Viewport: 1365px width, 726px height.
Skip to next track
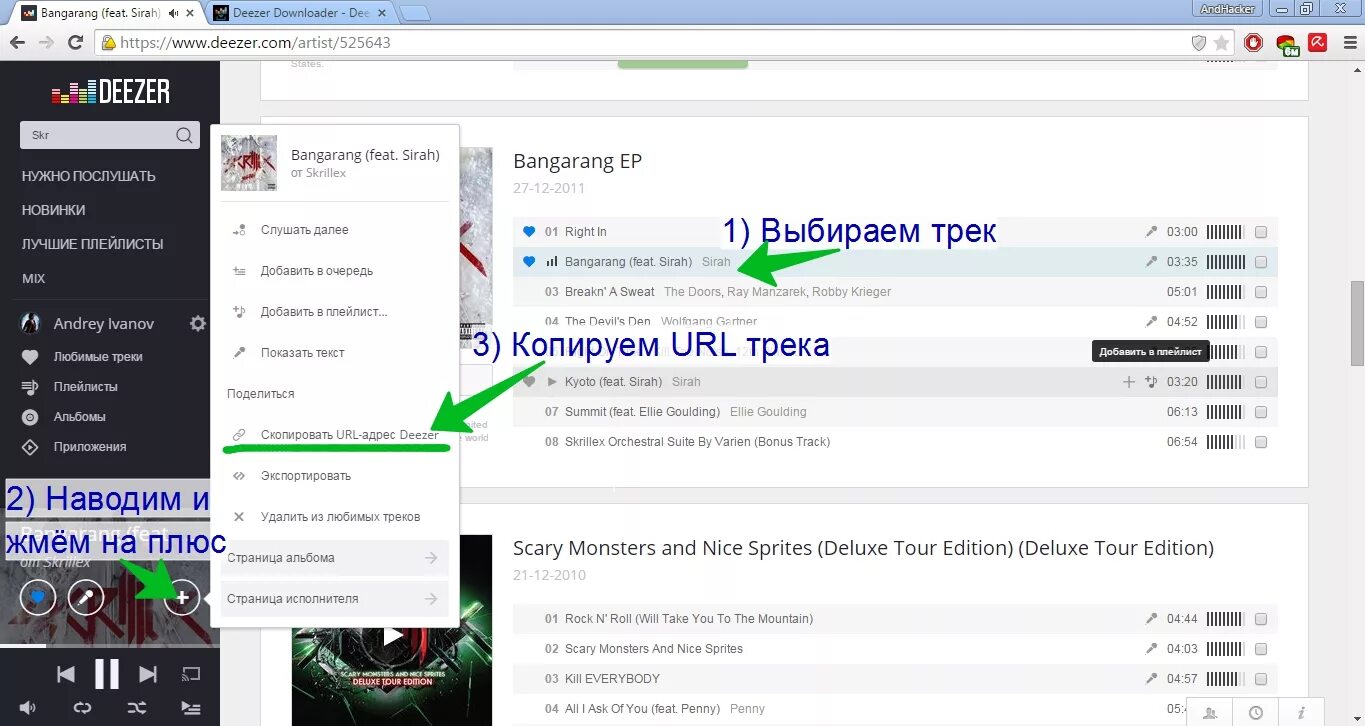click(148, 674)
